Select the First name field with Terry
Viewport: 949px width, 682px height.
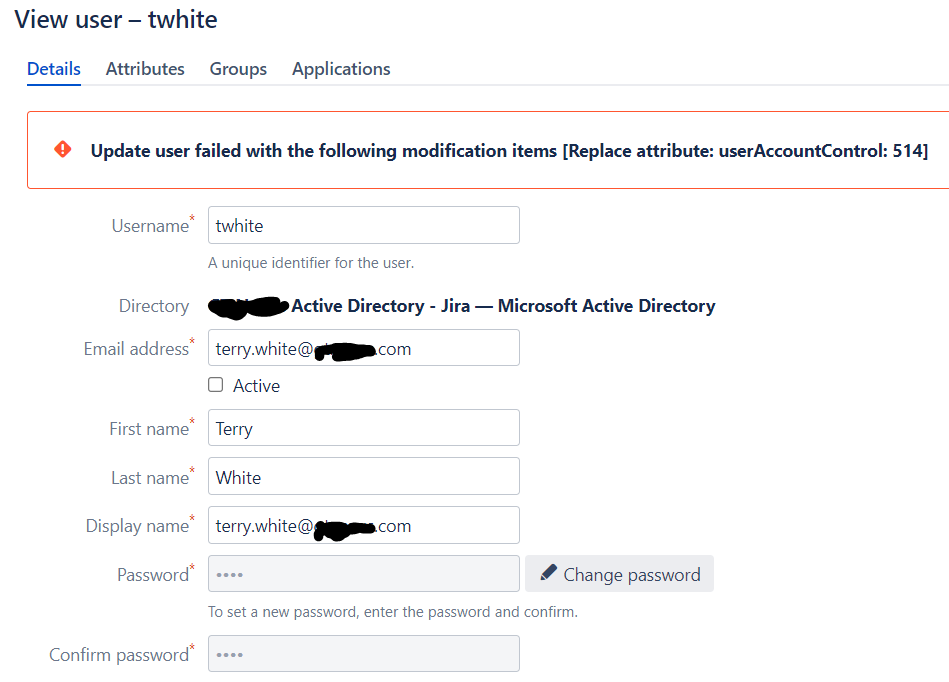tap(364, 428)
